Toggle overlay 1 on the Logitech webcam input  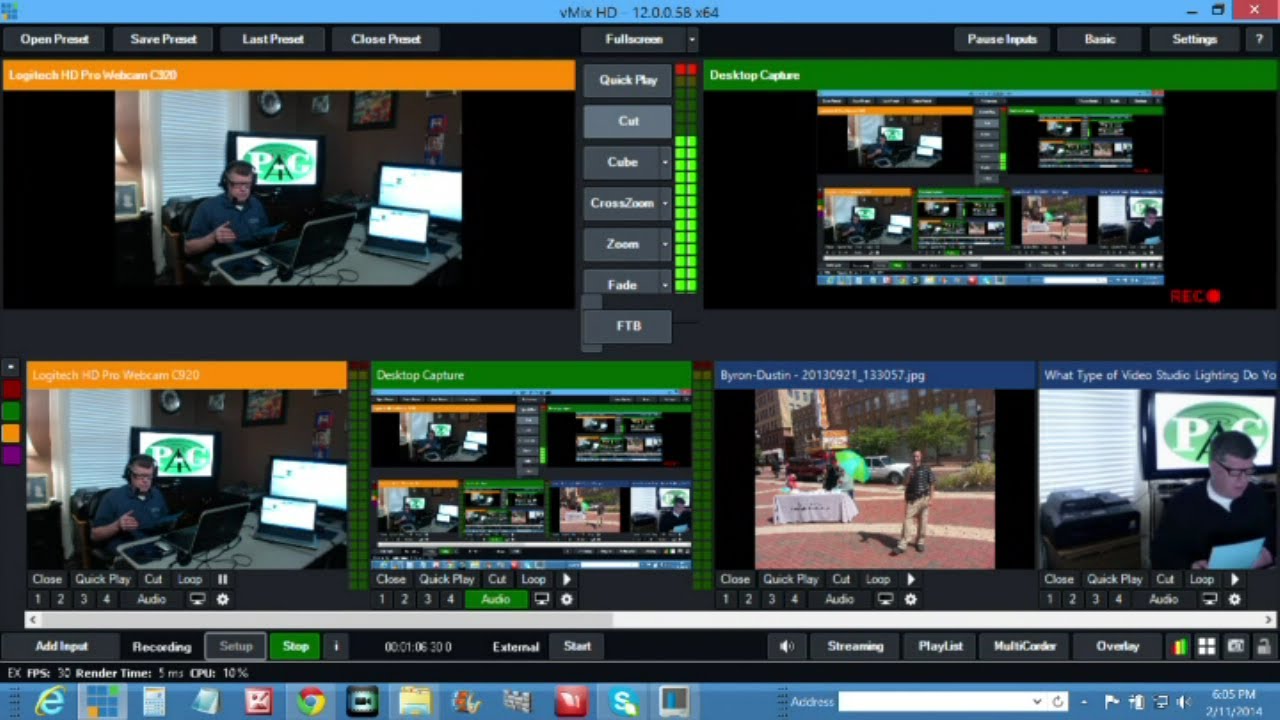pos(38,599)
